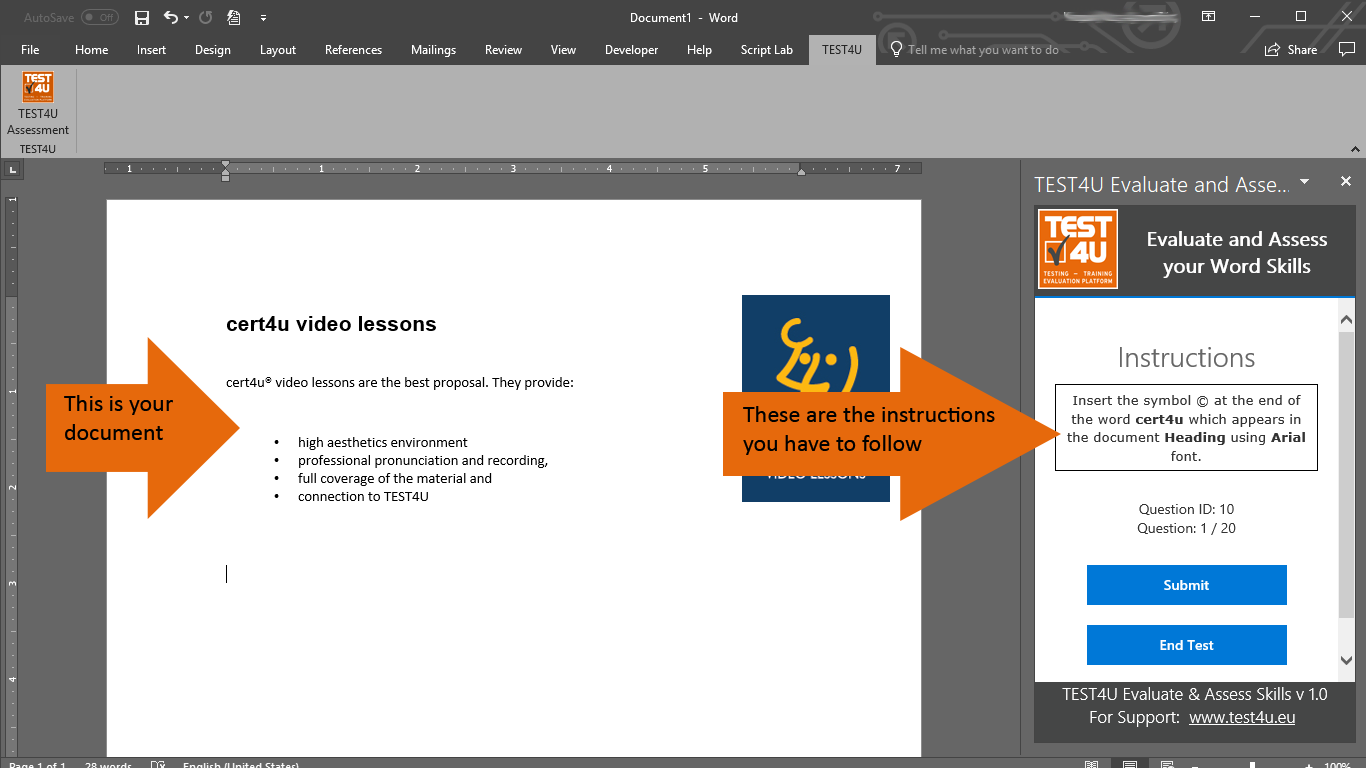Toggle the AutoSave switch
1366x768 pixels.
99,17
